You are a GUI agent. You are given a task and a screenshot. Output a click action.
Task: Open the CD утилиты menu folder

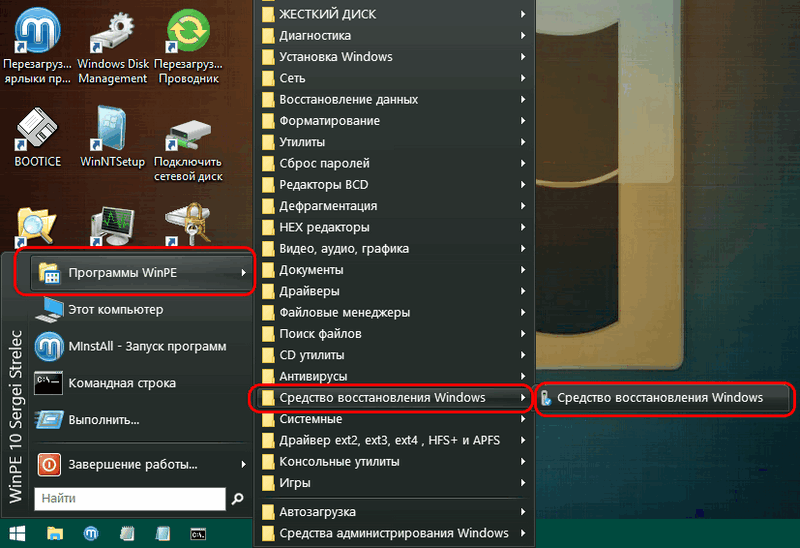pyautogui.click(x=394, y=355)
